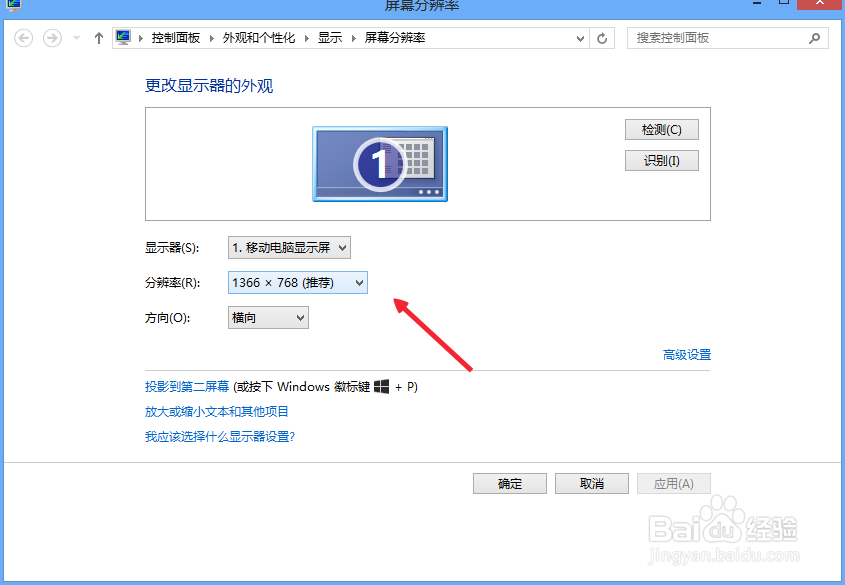Click the refresh icon beside the address bar
The image size is (845, 585).
point(601,38)
